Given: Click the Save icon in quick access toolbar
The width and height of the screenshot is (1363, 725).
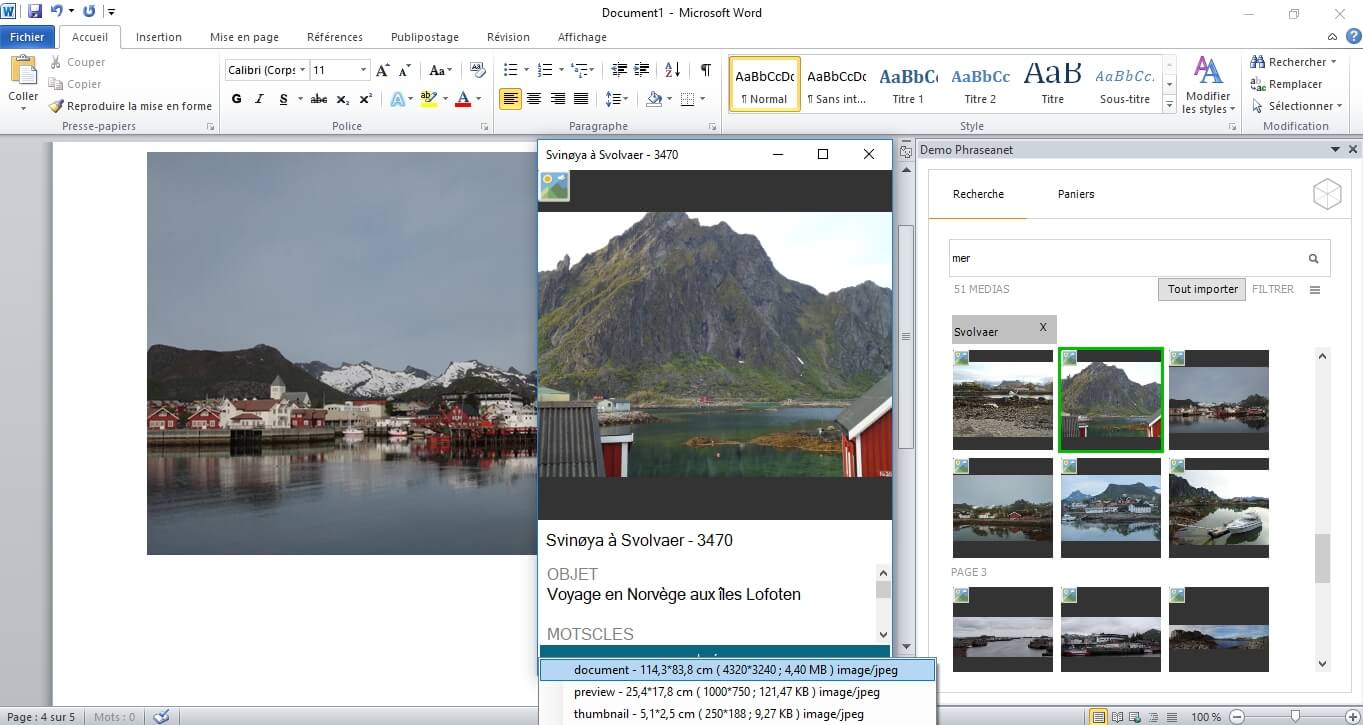Looking at the screenshot, I should tap(35, 11).
